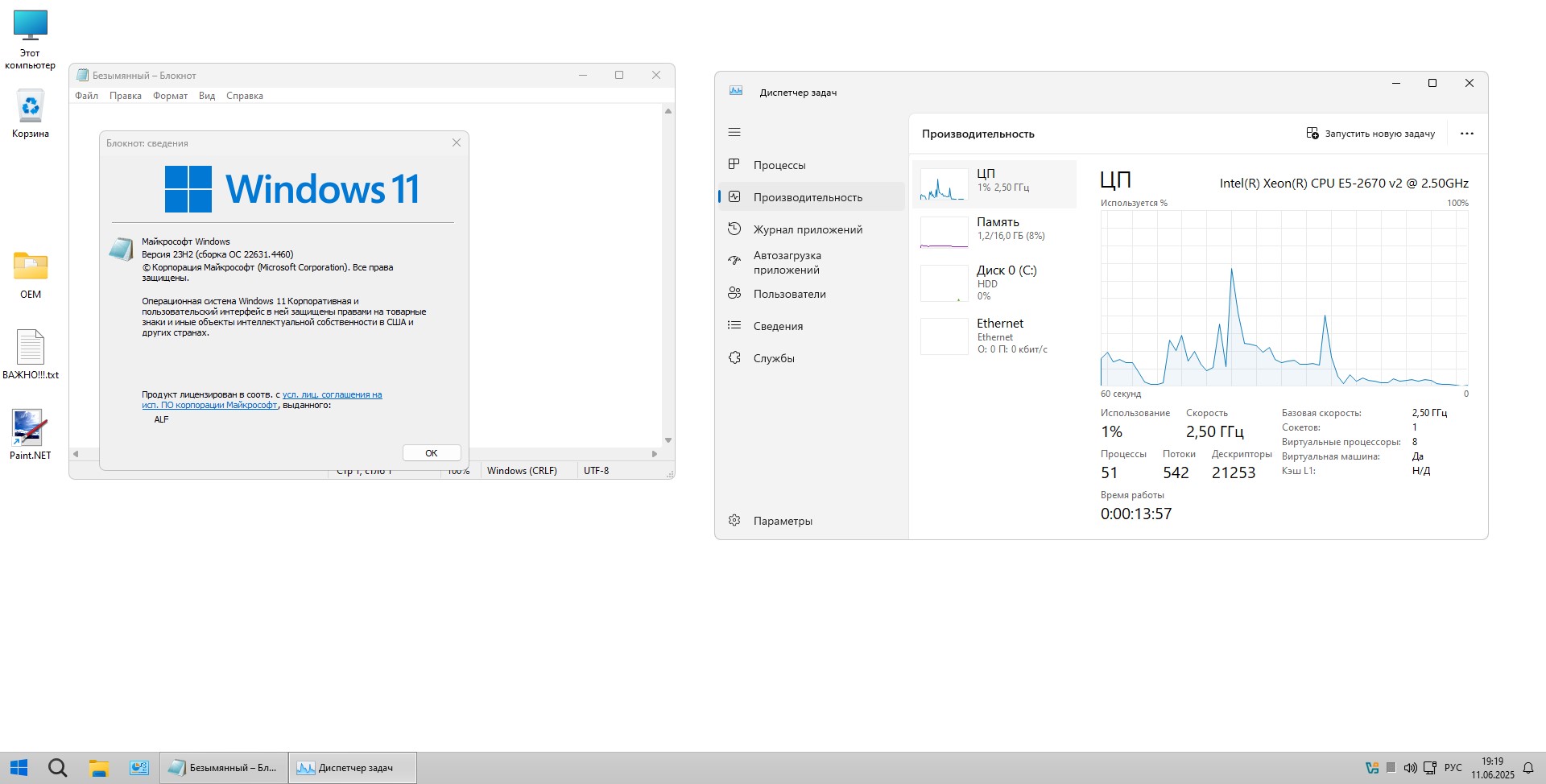
Task: Open Справка menu in Notepad
Action: click(245, 96)
